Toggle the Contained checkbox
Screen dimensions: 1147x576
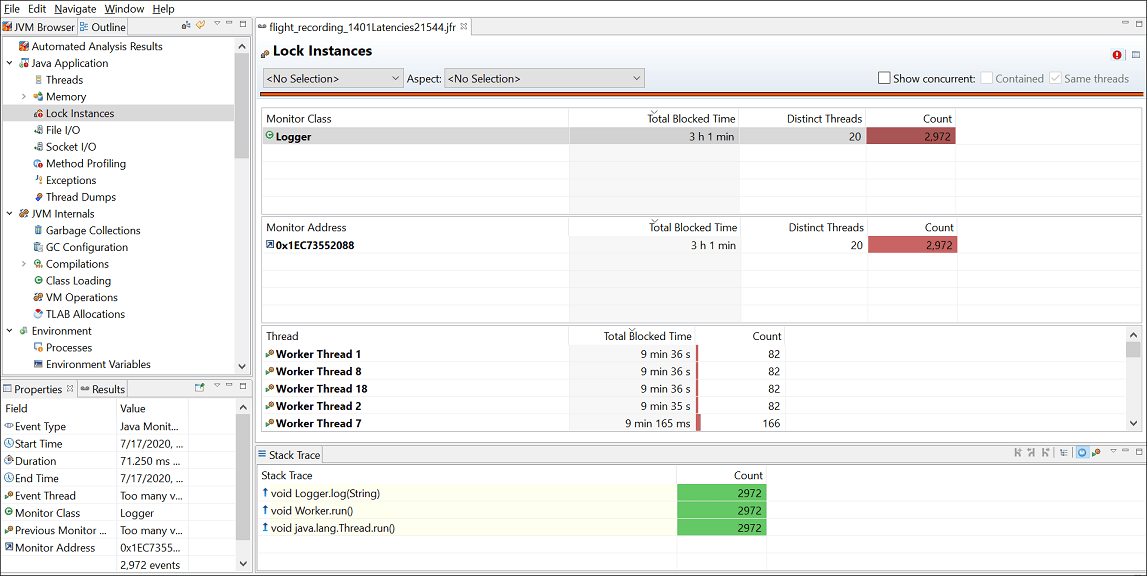[986, 78]
